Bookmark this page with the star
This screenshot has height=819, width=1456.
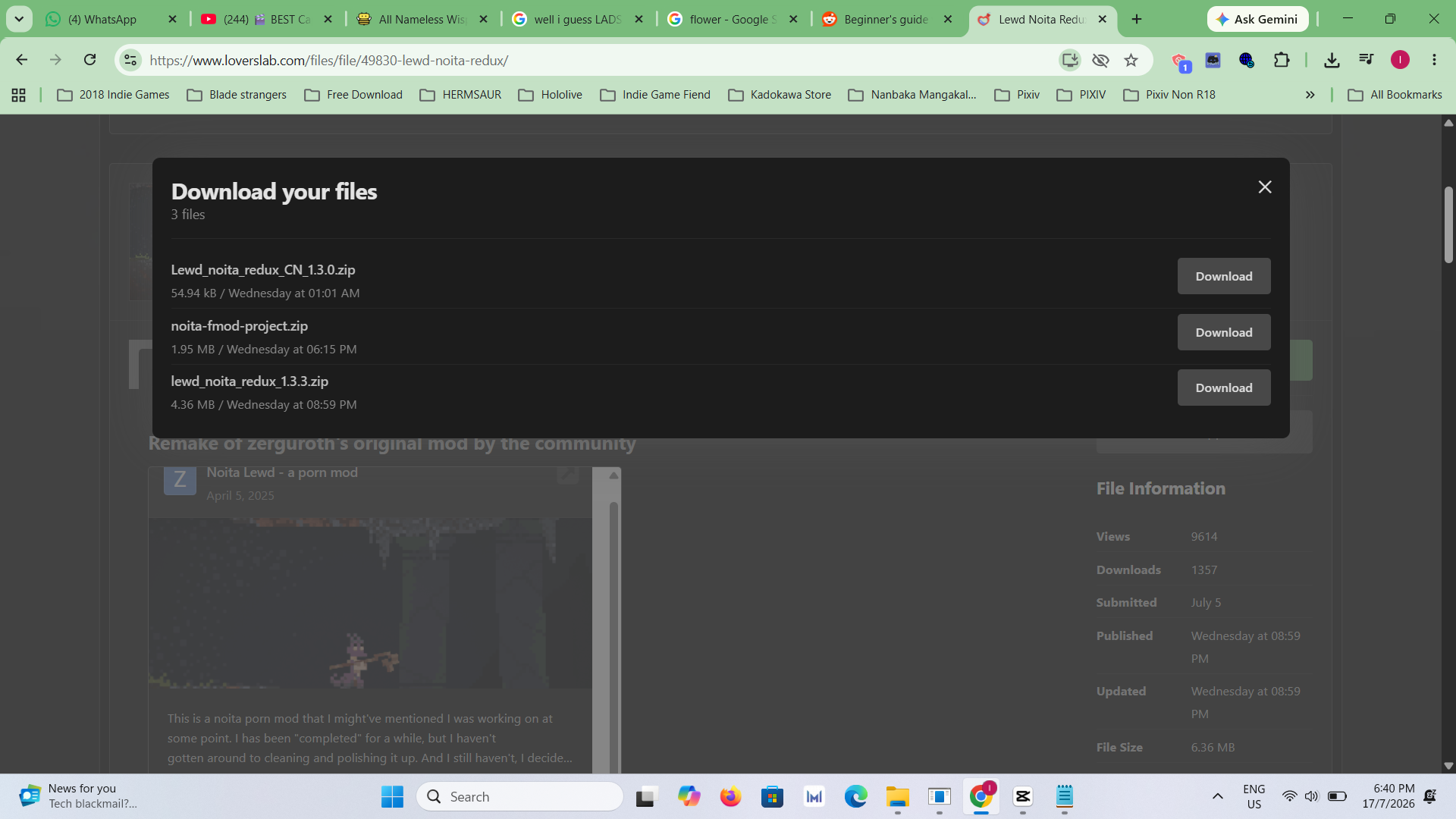pos(1131,60)
